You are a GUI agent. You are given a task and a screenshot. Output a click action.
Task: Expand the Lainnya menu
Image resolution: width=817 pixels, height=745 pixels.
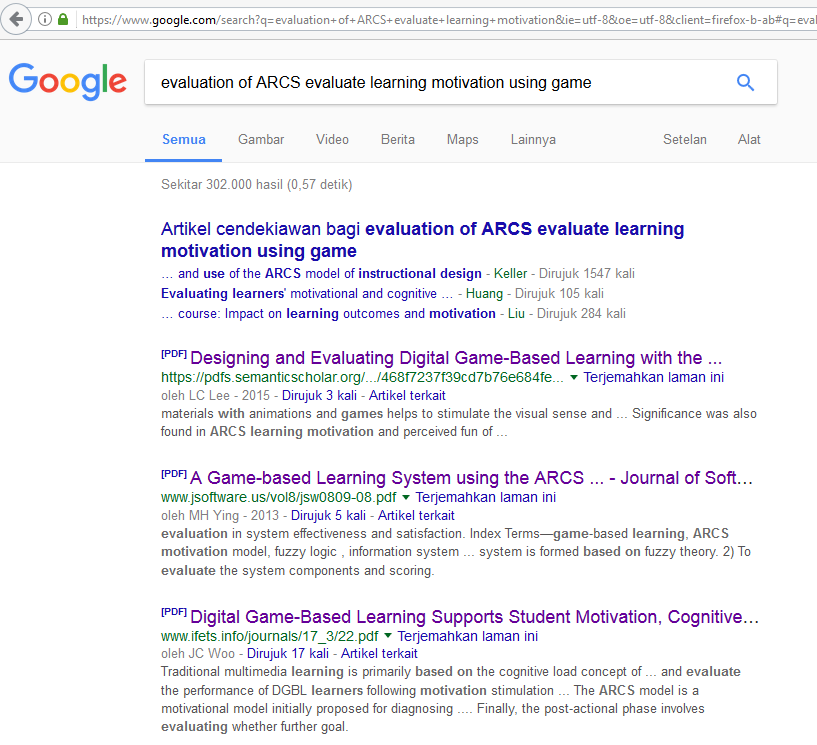click(x=533, y=140)
